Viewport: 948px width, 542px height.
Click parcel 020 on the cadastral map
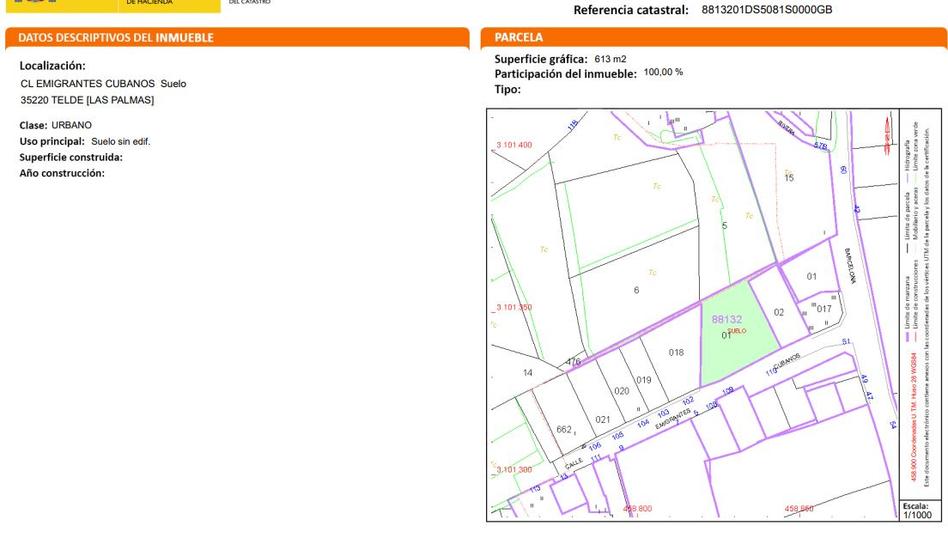tap(621, 391)
